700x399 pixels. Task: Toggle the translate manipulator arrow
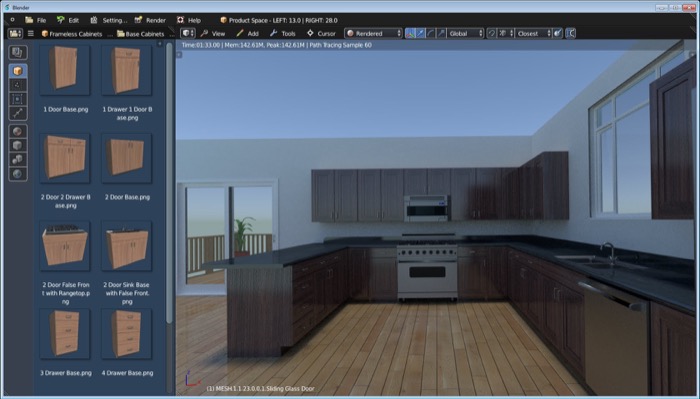click(x=421, y=33)
